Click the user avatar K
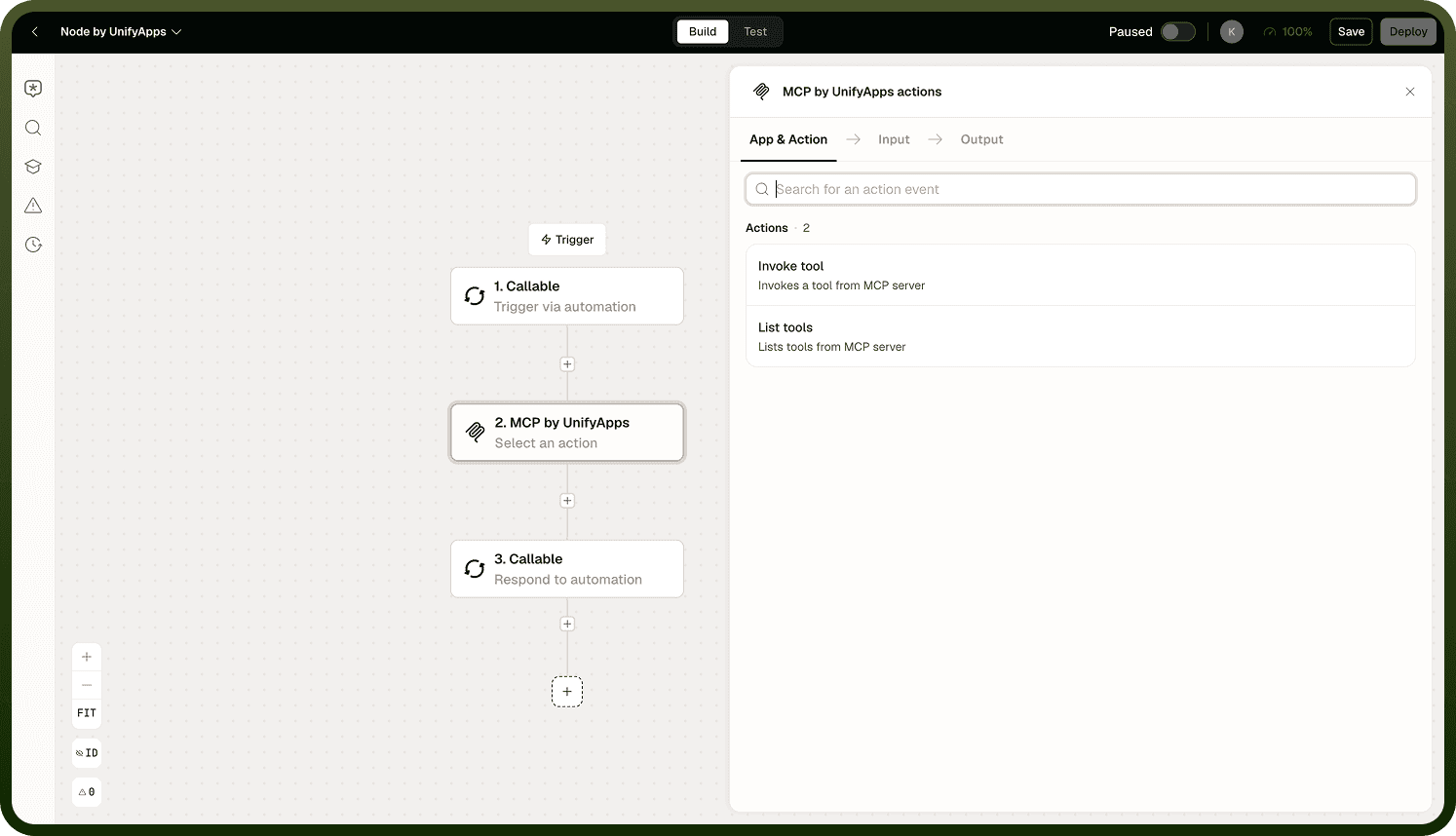This screenshot has height=836, width=1456. [x=1232, y=32]
